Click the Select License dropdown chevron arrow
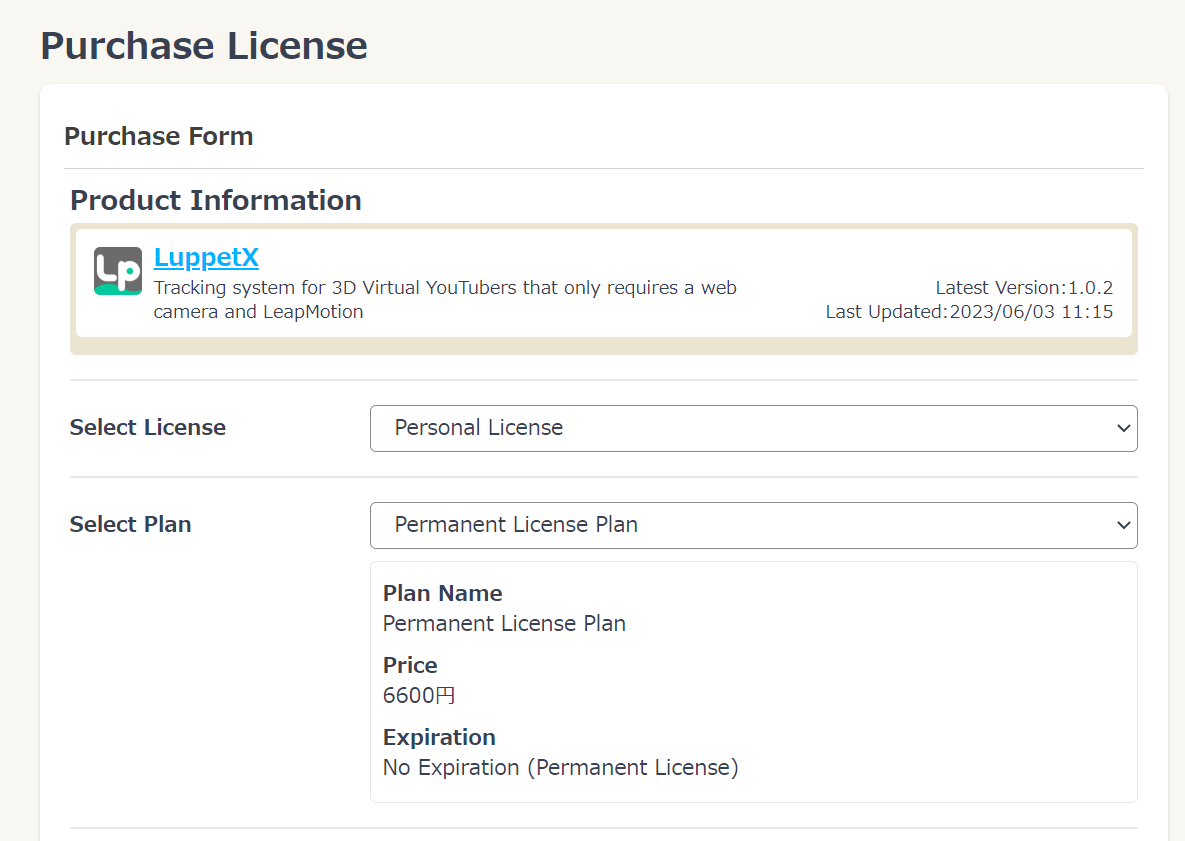Image resolution: width=1185 pixels, height=841 pixels. coord(1122,428)
